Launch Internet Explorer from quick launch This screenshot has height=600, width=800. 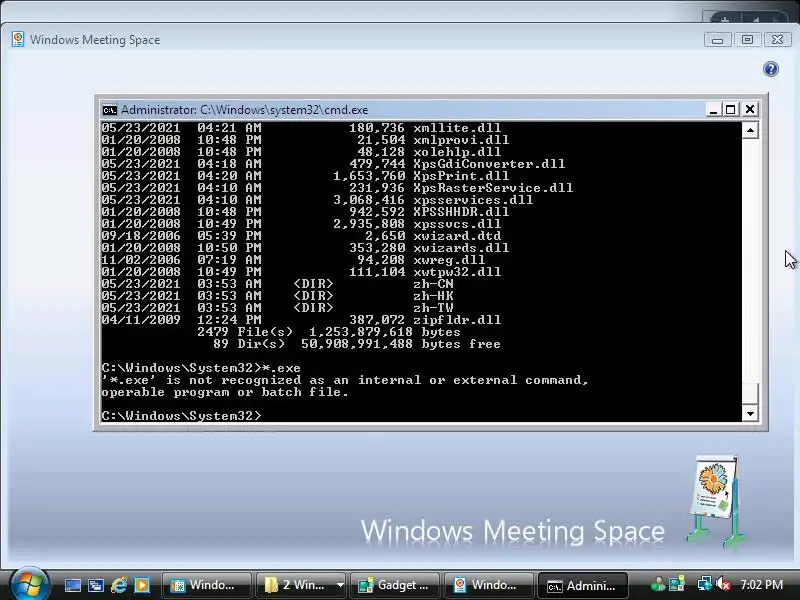119,585
